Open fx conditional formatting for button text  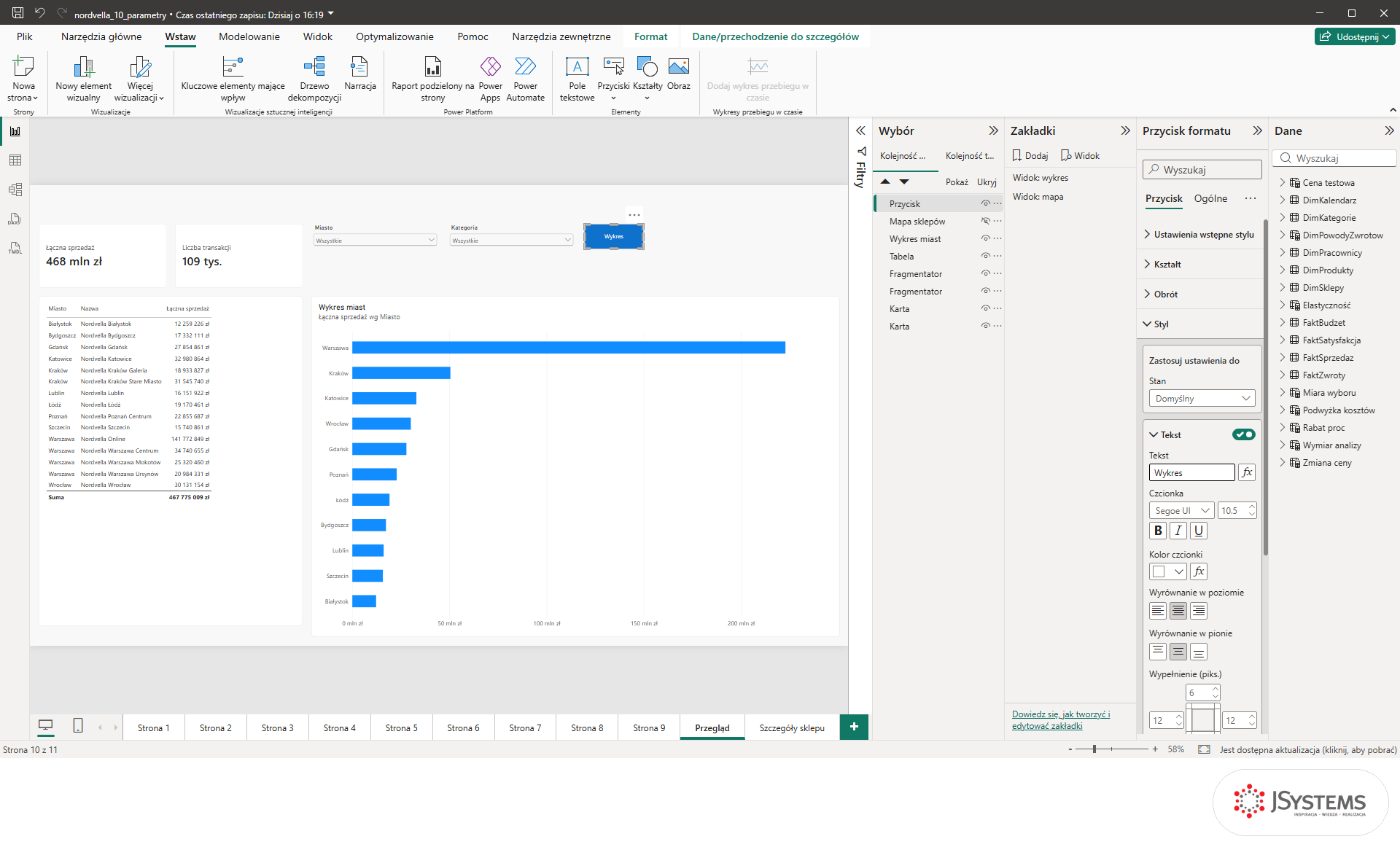1247,472
